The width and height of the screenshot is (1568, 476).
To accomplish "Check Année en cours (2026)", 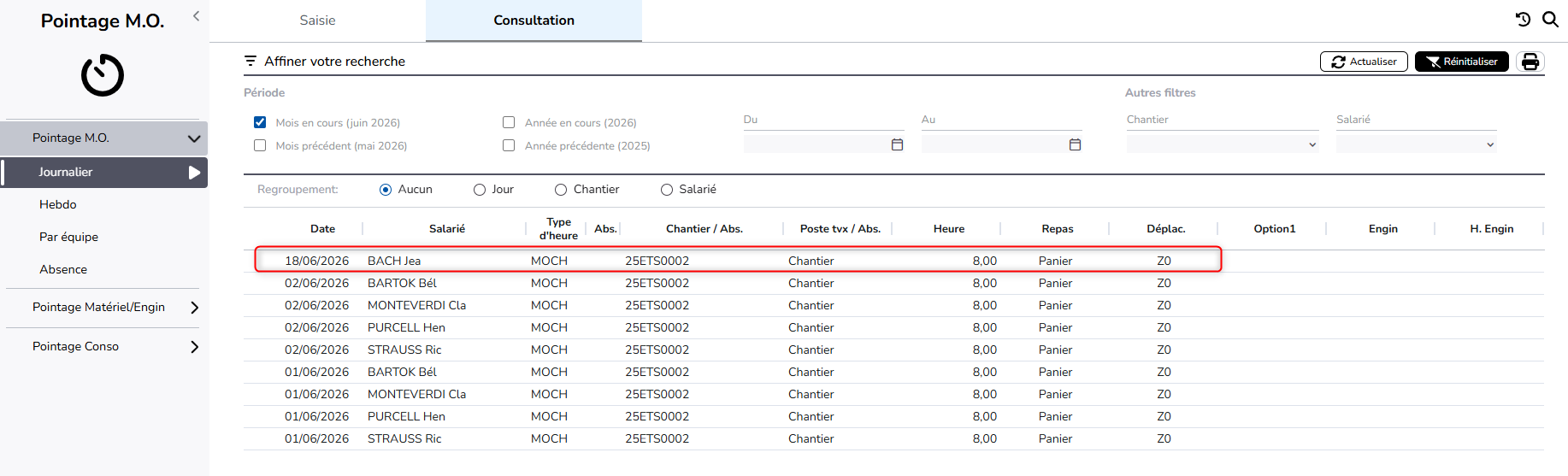I will [x=509, y=122].
